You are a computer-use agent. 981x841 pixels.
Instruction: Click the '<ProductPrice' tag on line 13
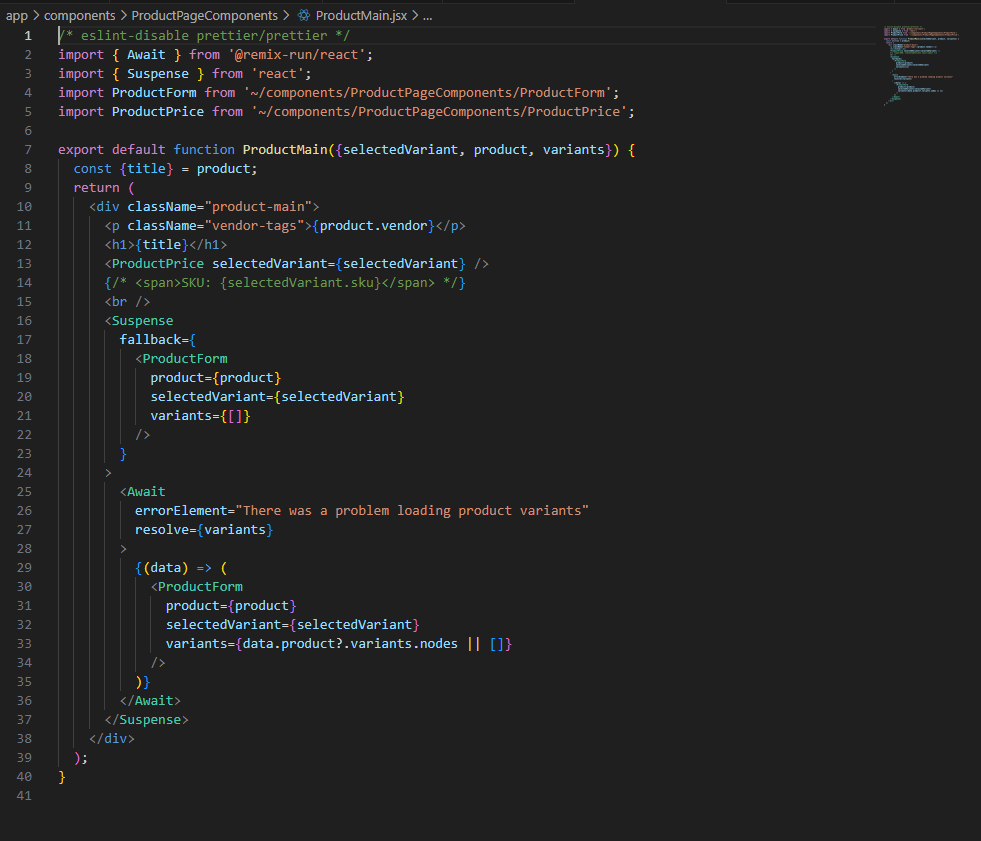click(x=154, y=263)
